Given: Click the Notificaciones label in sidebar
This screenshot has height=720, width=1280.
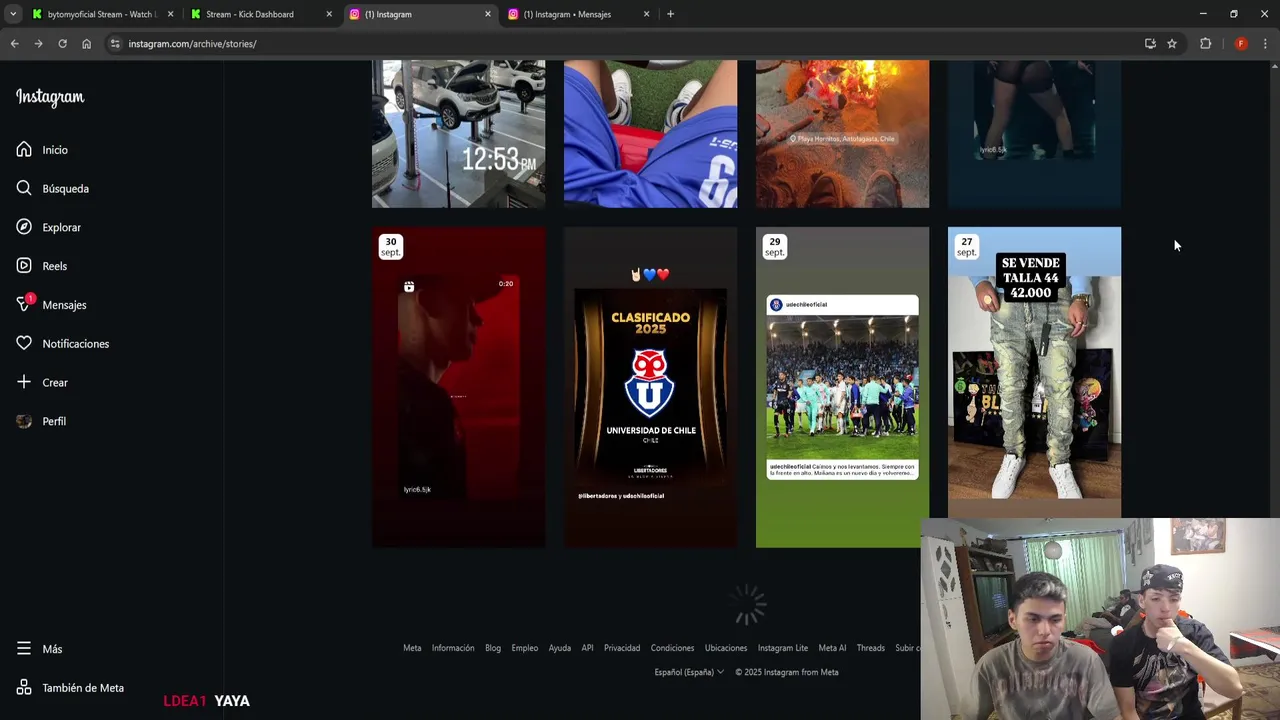Looking at the screenshot, I should click(75, 344).
